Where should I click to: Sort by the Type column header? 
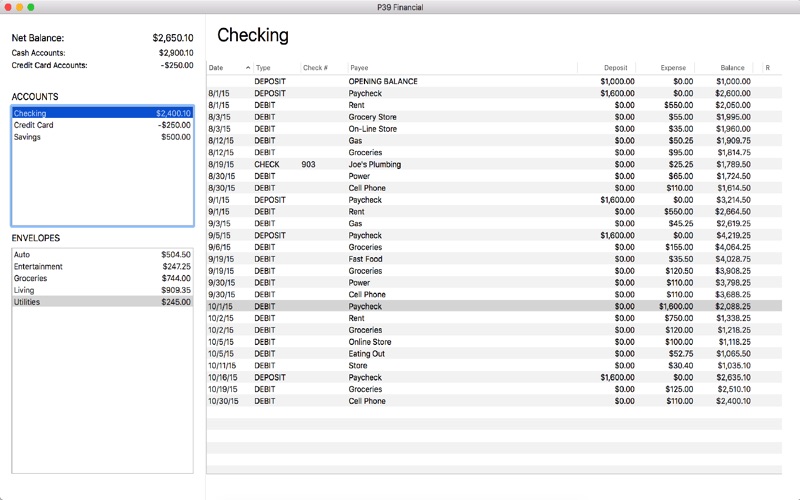[275, 68]
